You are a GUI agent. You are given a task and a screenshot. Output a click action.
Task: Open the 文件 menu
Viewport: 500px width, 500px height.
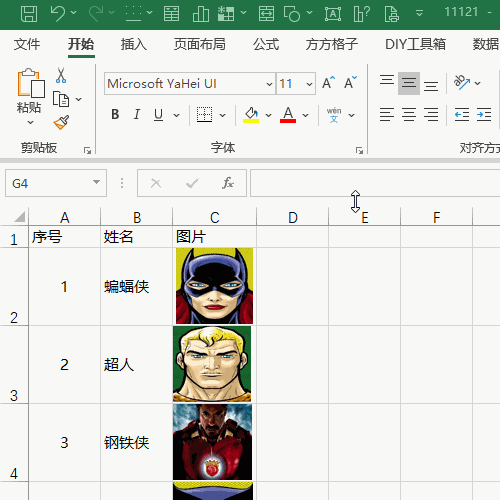point(27,44)
